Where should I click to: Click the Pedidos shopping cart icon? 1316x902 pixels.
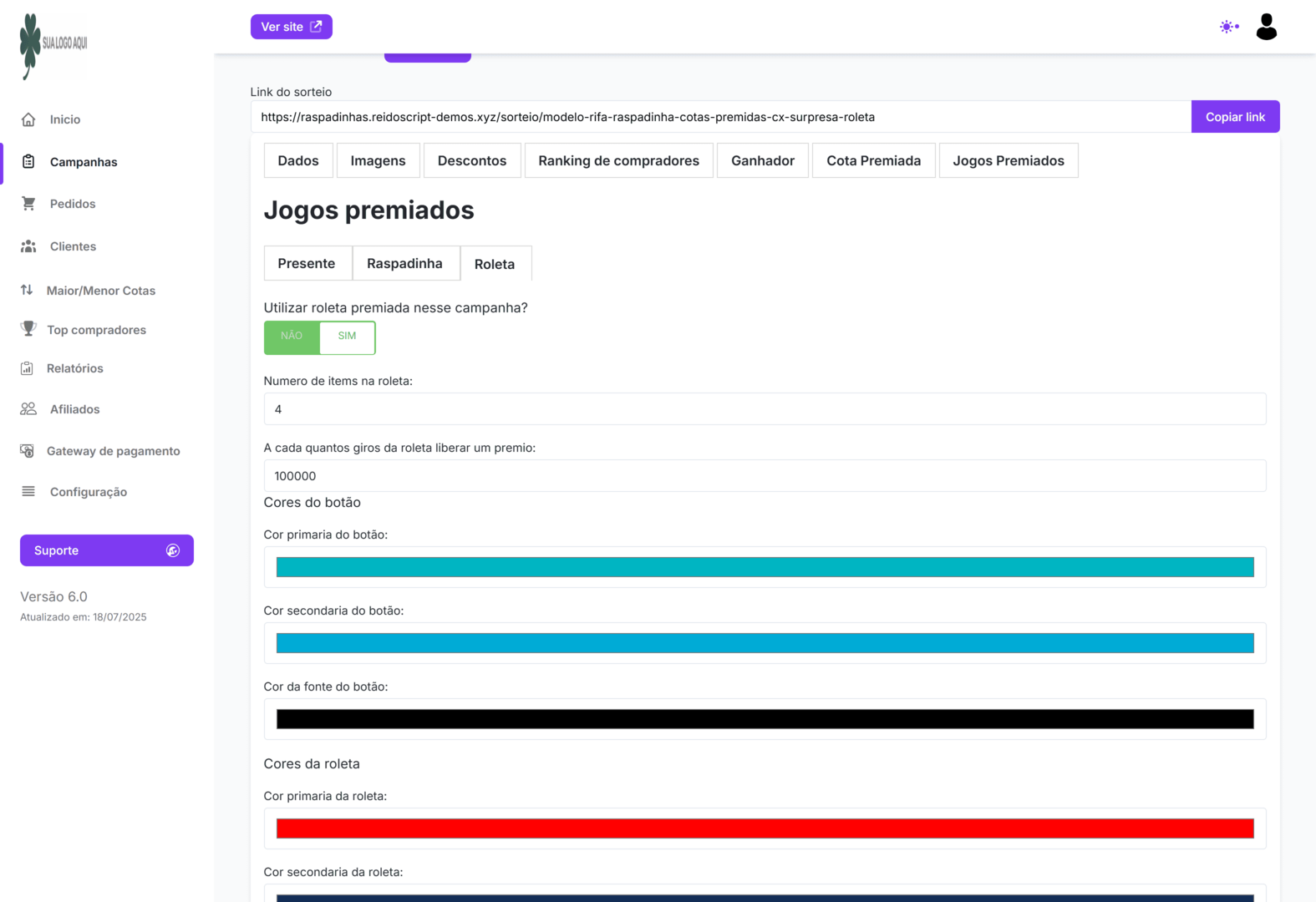click(28, 204)
